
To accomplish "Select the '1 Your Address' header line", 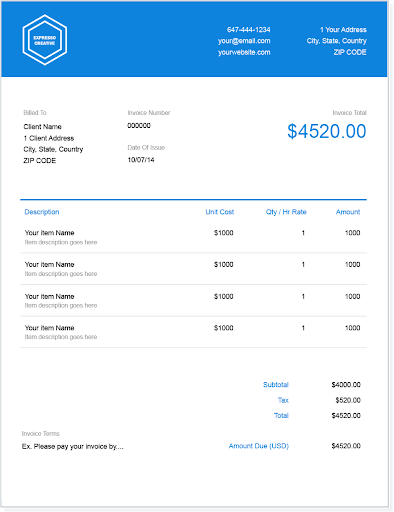I will 343,30.
